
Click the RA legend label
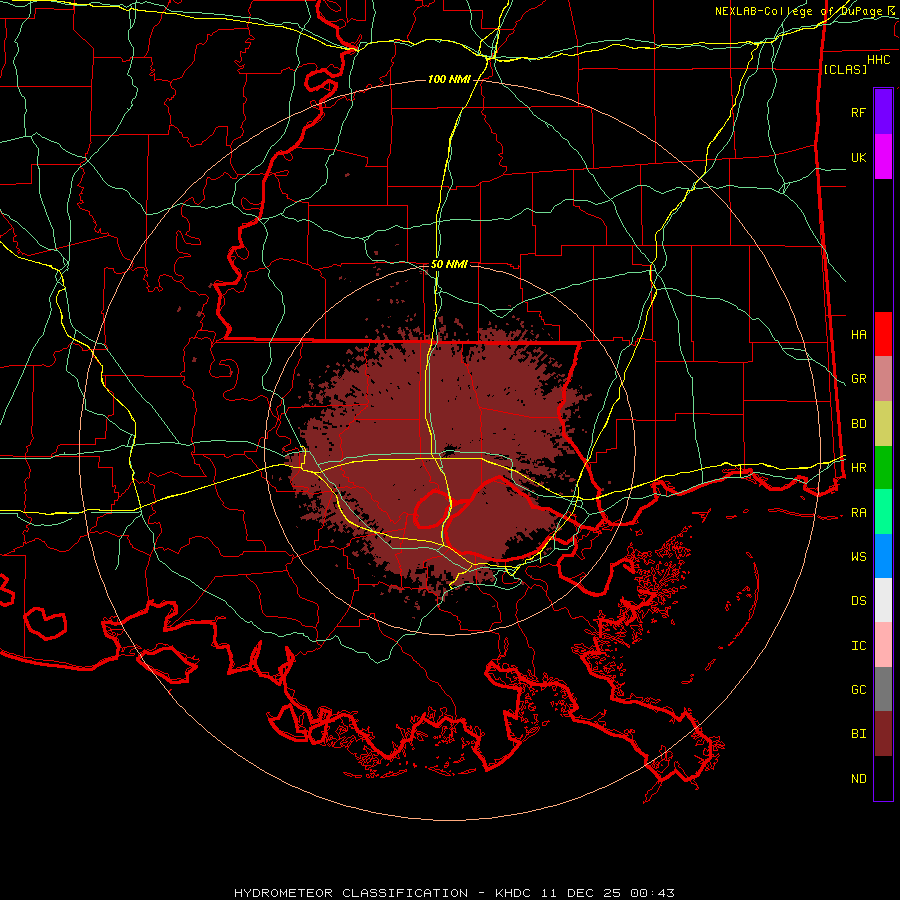click(x=858, y=513)
